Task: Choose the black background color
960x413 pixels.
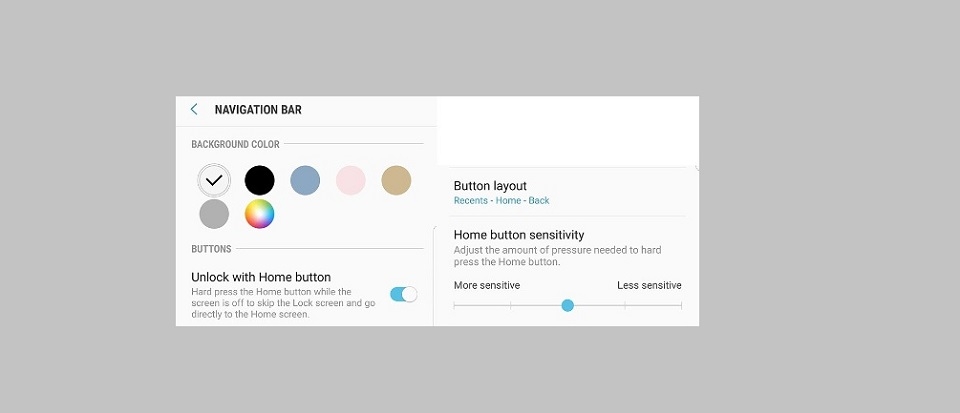Action: 260,181
